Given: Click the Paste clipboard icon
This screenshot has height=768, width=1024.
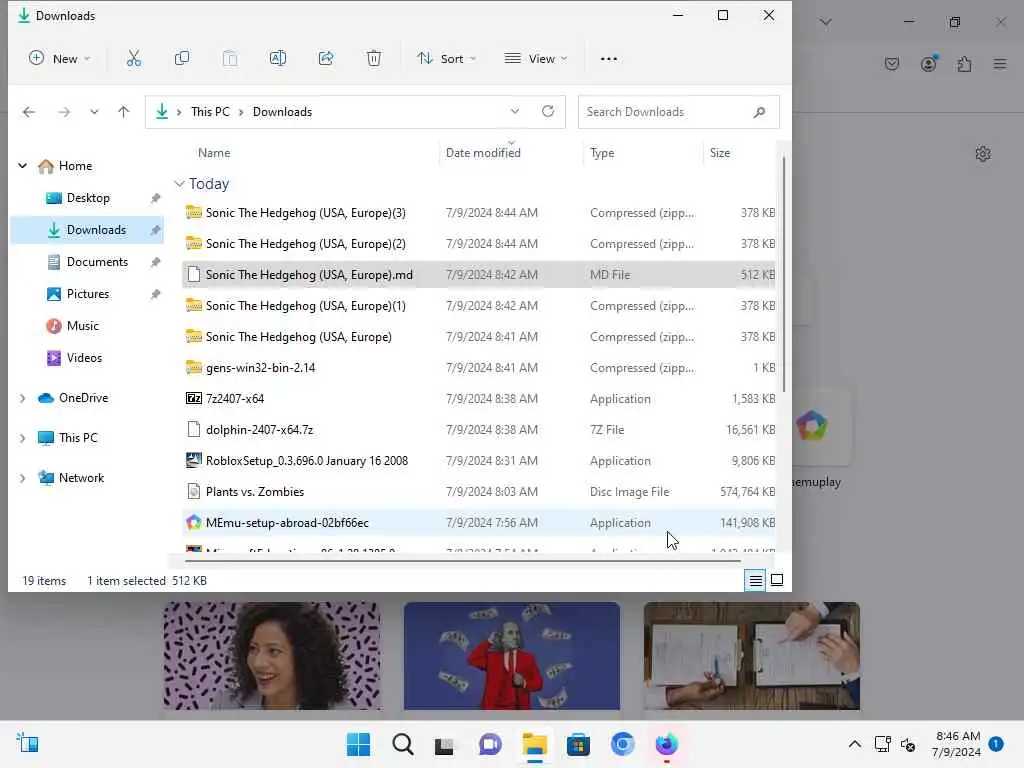Looking at the screenshot, I should pos(230,59).
